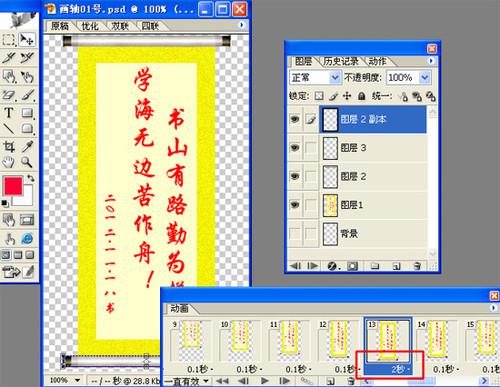Image resolution: width=500 pixels, height=387 pixels.
Task: Select the Rectangle shape tool
Action: click(27, 113)
